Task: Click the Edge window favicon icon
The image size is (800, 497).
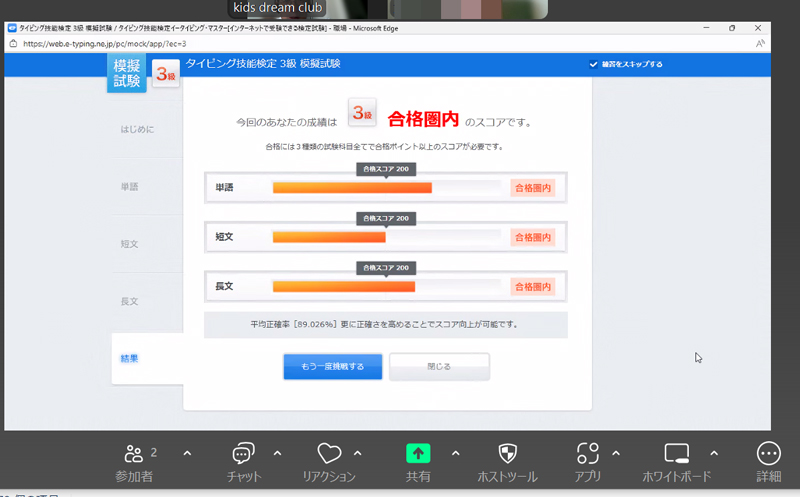Action: (12, 28)
